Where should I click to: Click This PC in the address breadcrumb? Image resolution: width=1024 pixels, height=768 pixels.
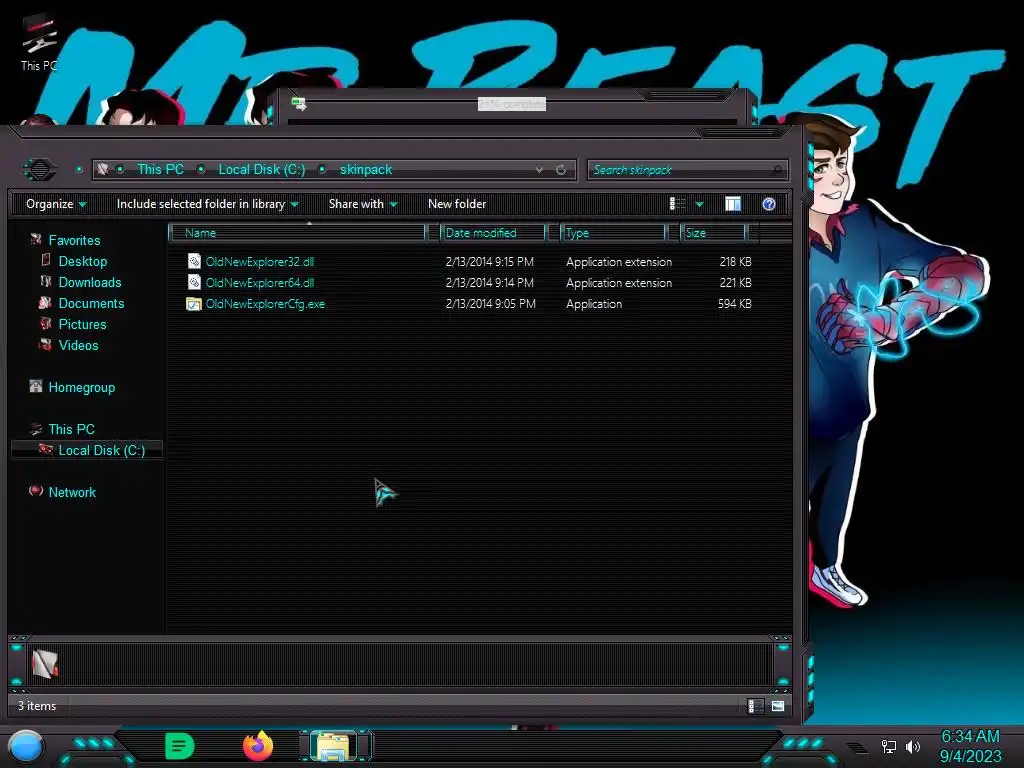pyautogui.click(x=160, y=169)
